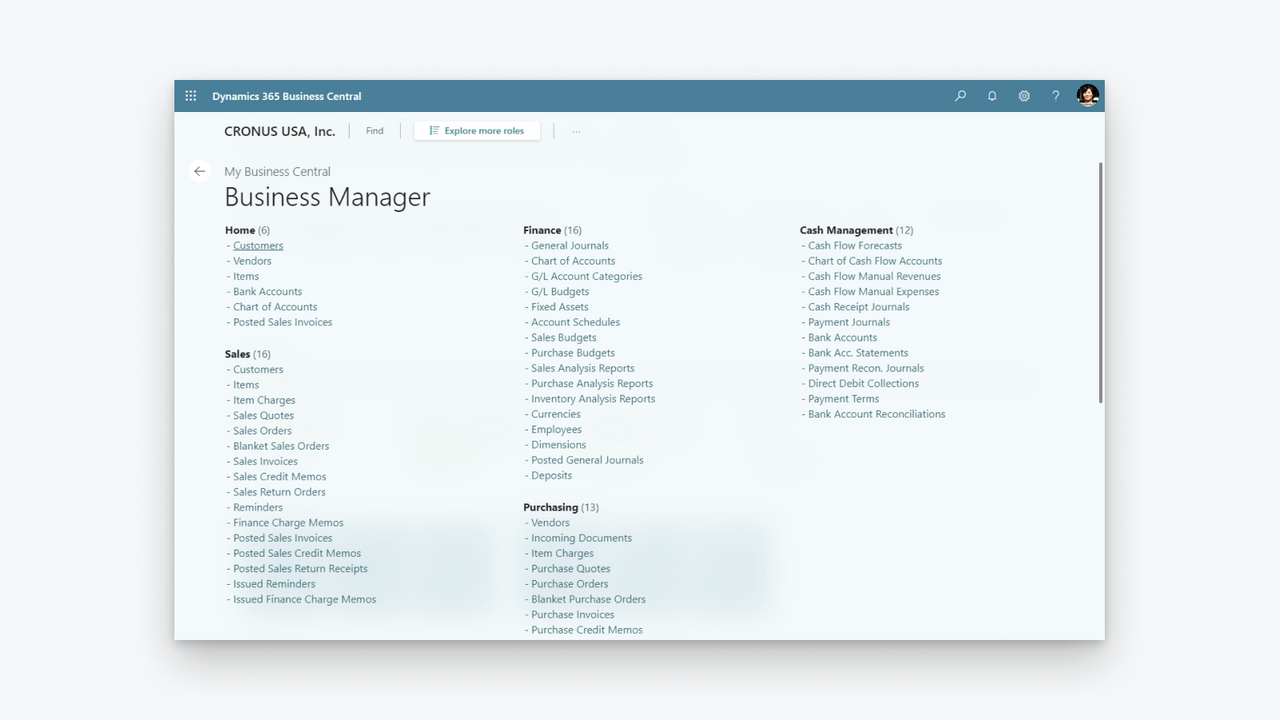Image resolution: width=1280 pixels, height=720 pixels.
Task: Open Incoming Documents
Action: coord(581,538)
